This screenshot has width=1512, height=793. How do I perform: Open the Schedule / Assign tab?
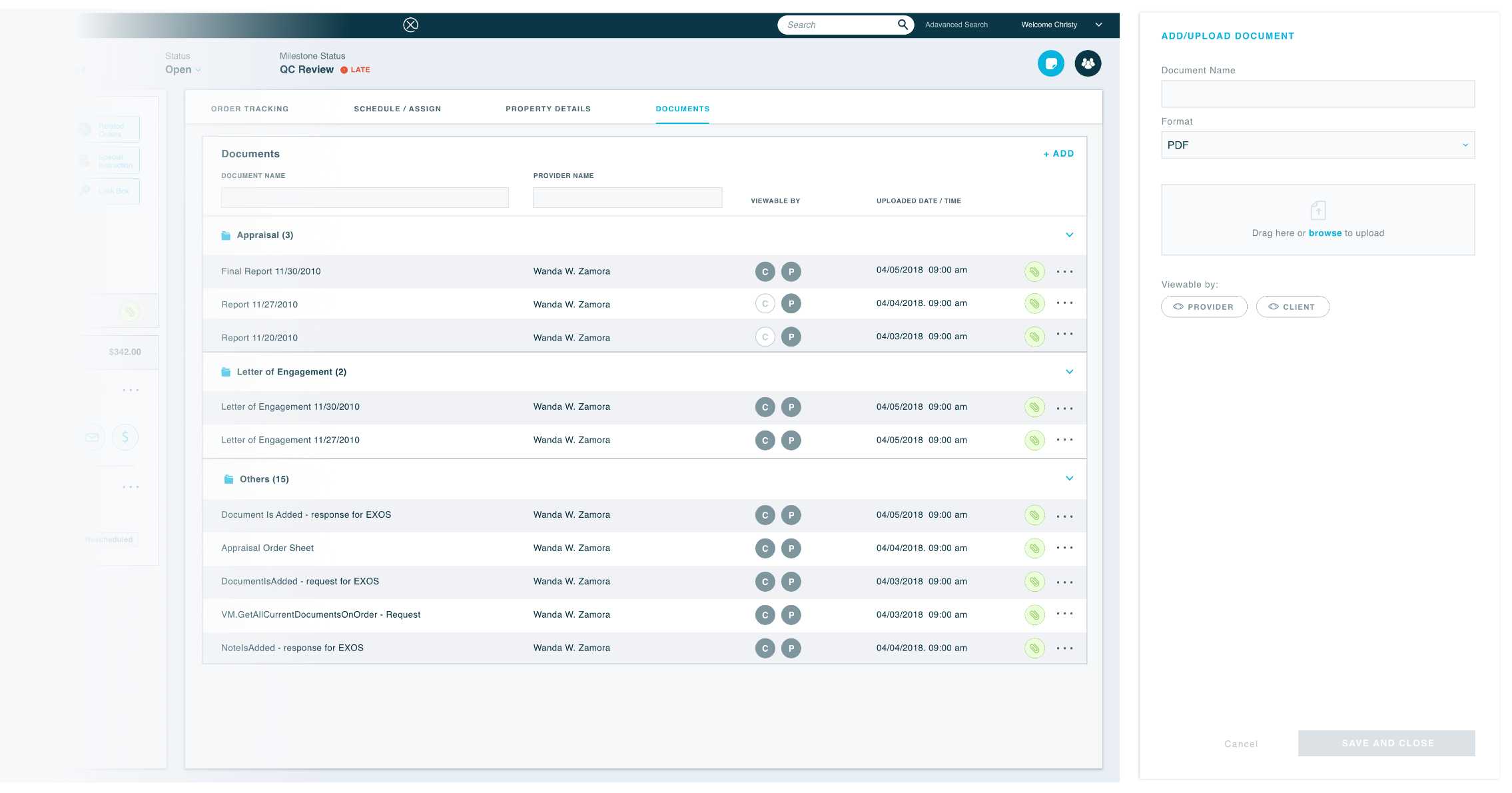click(x=397, y=109)
